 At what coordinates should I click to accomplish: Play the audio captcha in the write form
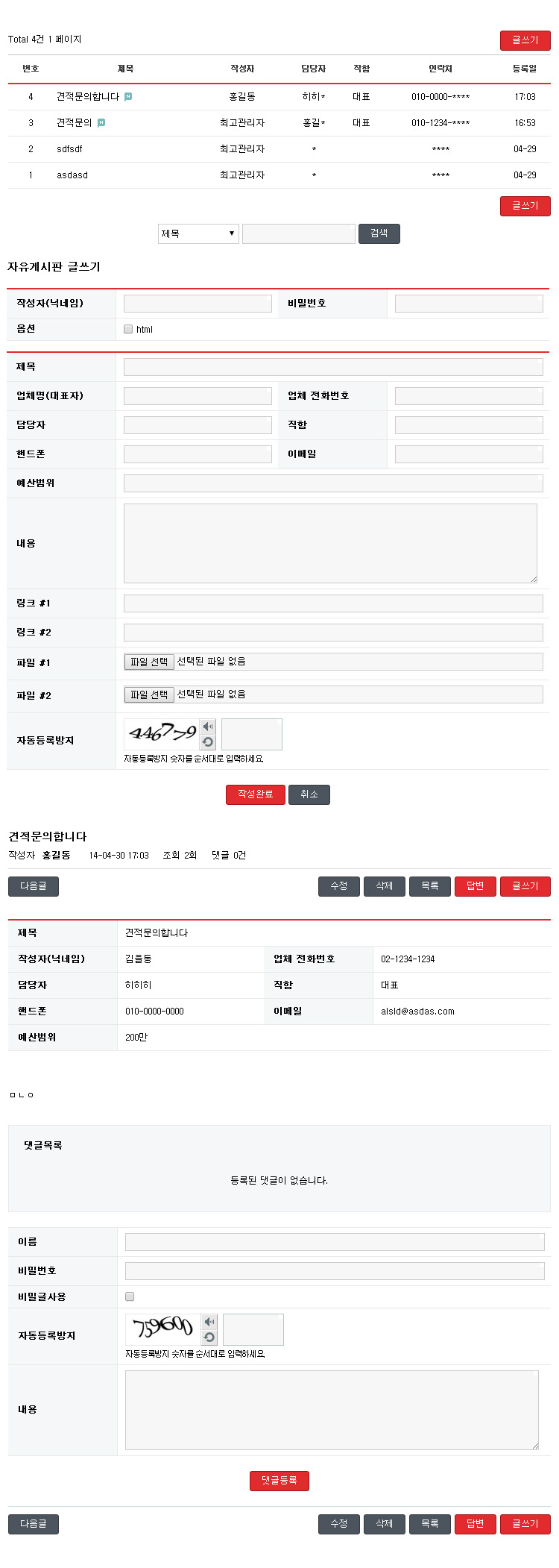pyautogui.click(x=208, y=727)
